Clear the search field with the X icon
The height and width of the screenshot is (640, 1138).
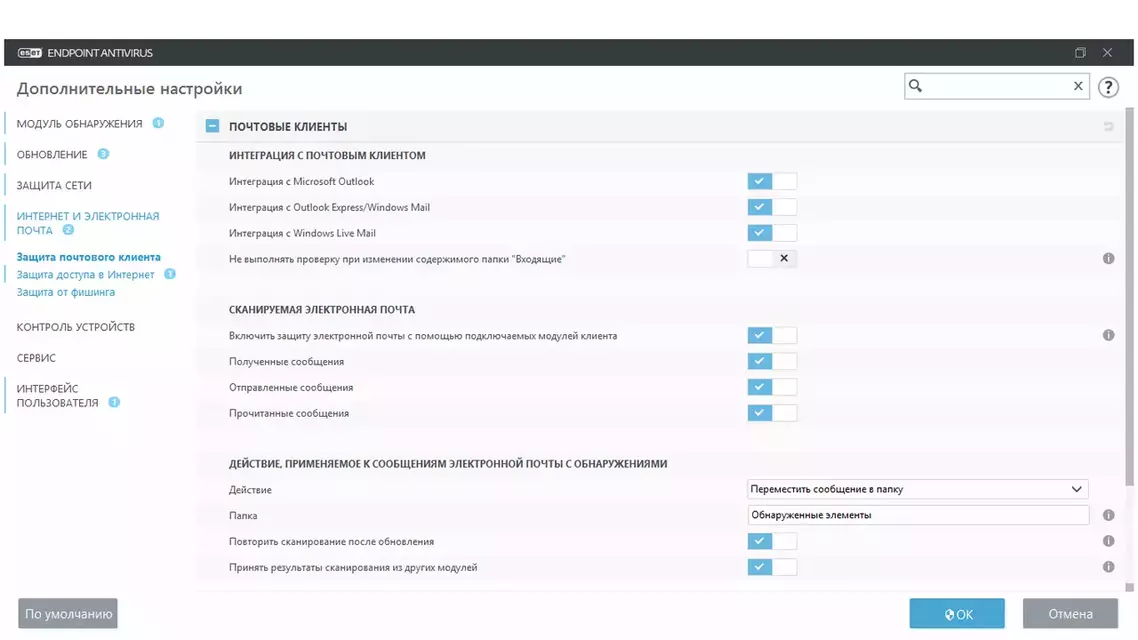click(x=1078, y=86)
